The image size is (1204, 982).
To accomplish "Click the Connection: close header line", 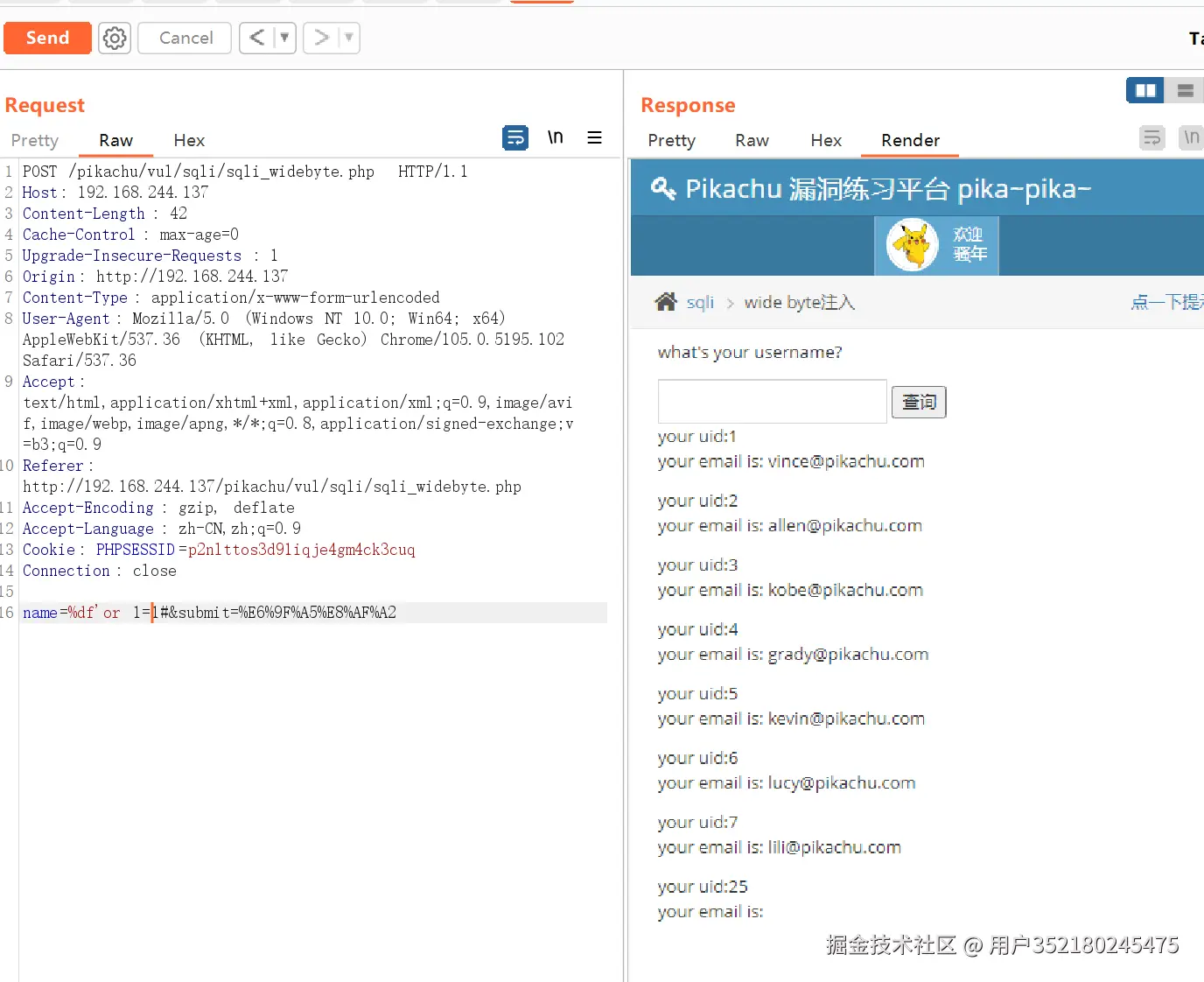I will (100, 571).
